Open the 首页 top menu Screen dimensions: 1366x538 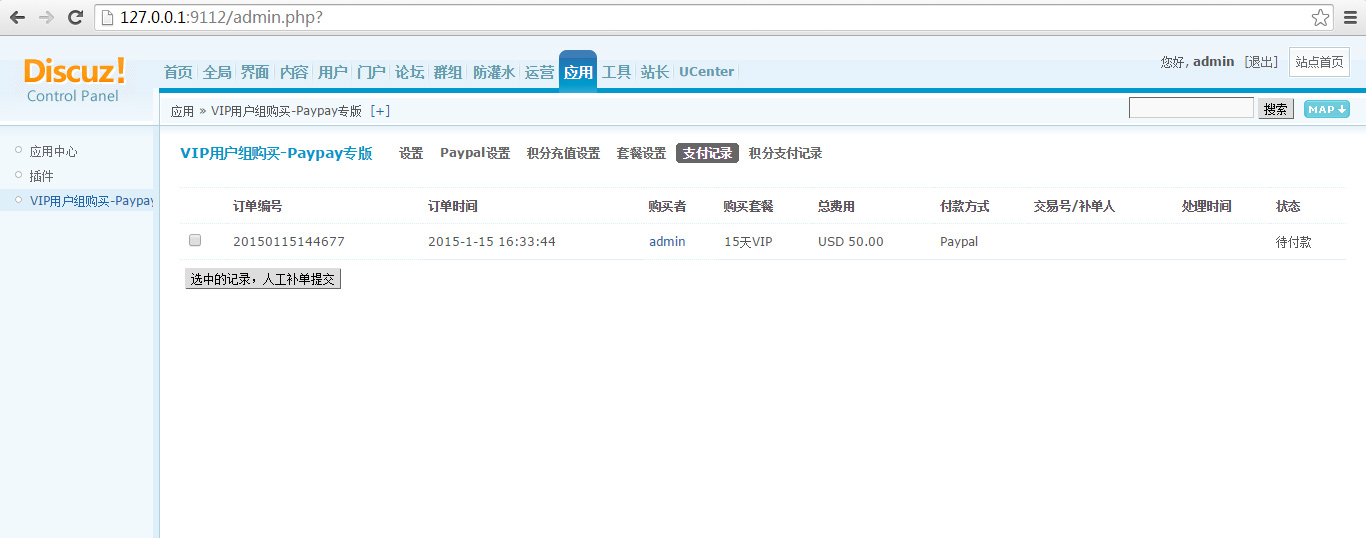pos(178,72)
